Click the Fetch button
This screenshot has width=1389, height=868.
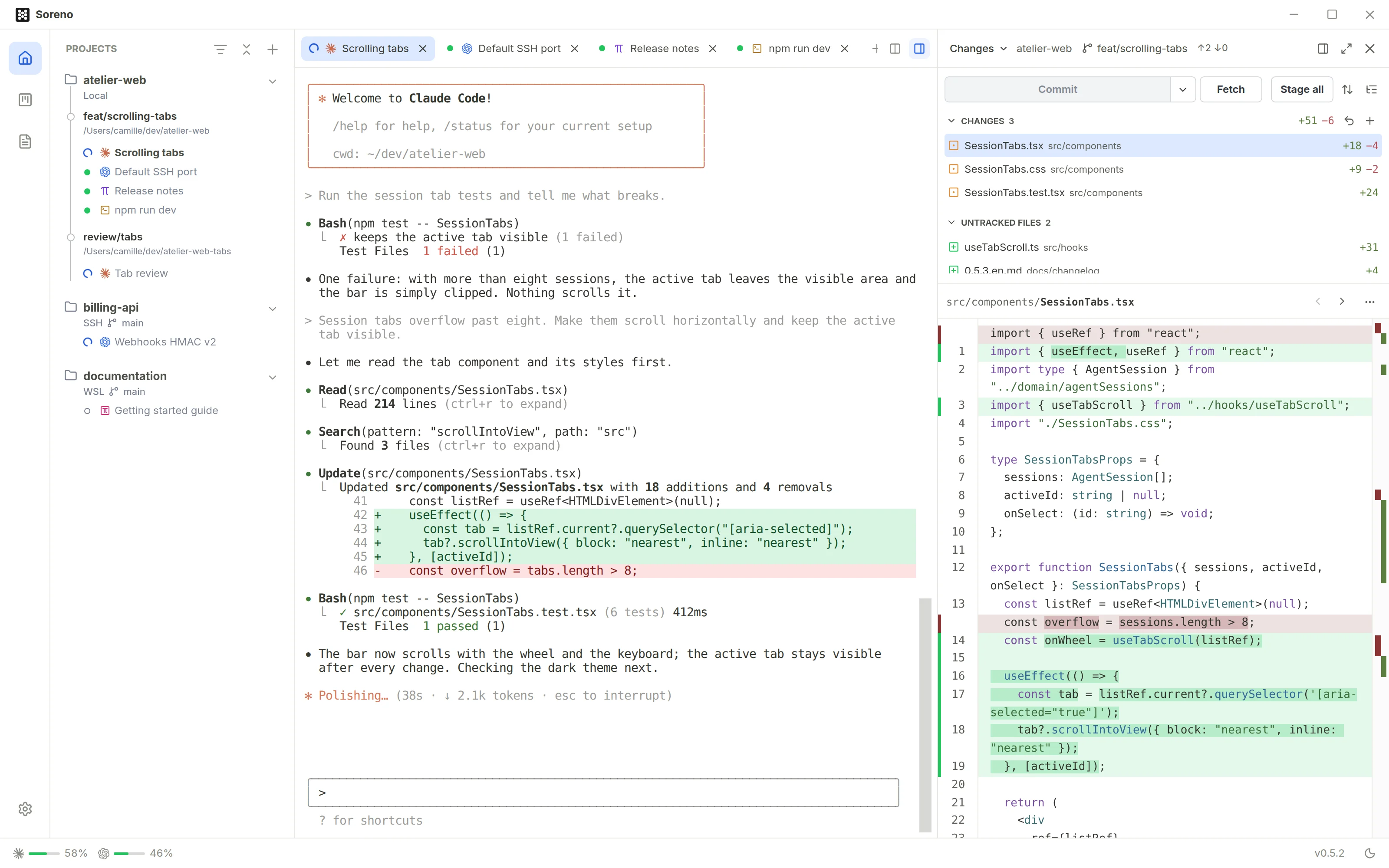1231,89
